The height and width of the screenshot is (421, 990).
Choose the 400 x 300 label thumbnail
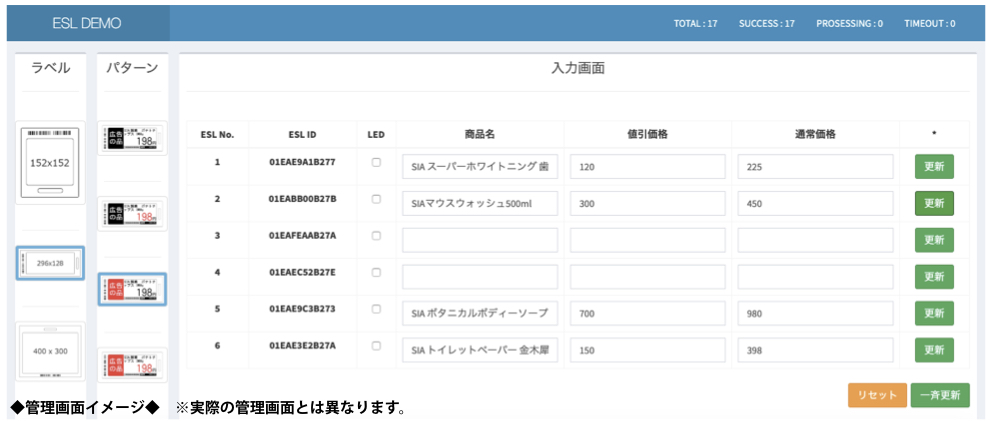tap(50, 351)
